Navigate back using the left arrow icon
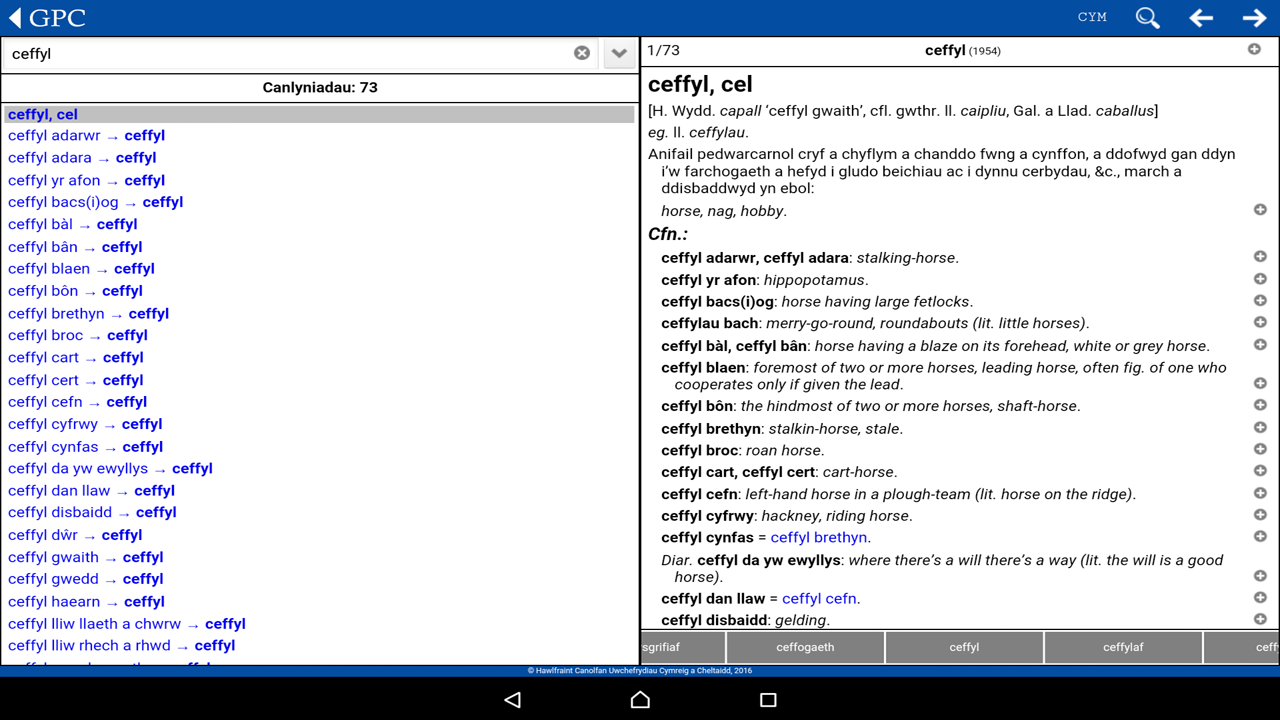This screenshot has width=1280, height=720. point(1200,17)
